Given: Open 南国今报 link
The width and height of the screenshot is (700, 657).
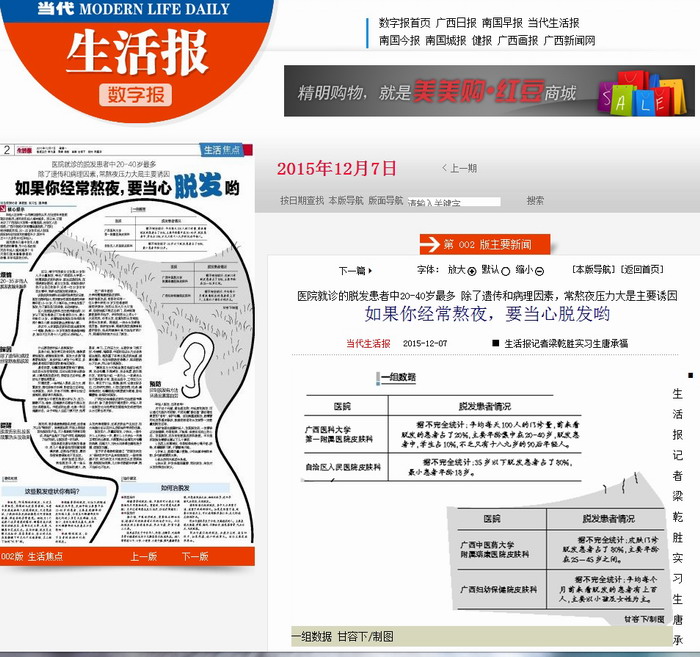Looking at the screenshot, I should tap(400, 41).
